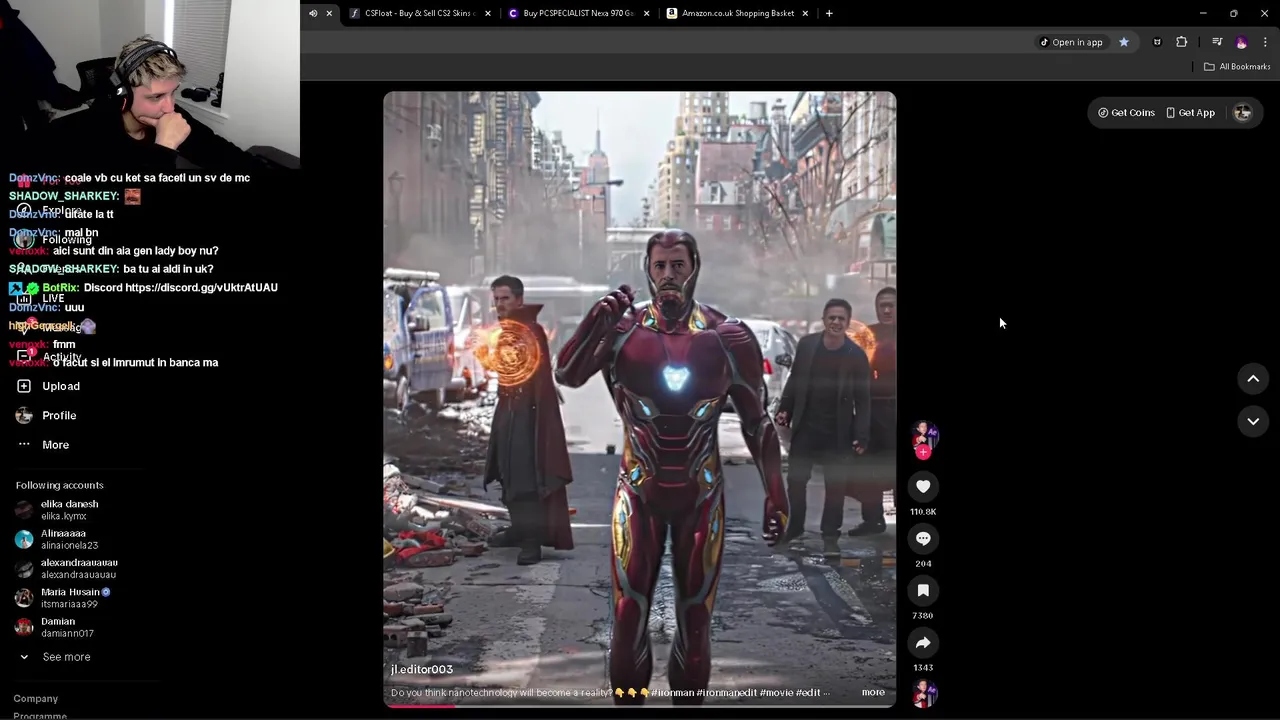
Task: Open the Chrome profile avatar
Action: coord(1241,42)
